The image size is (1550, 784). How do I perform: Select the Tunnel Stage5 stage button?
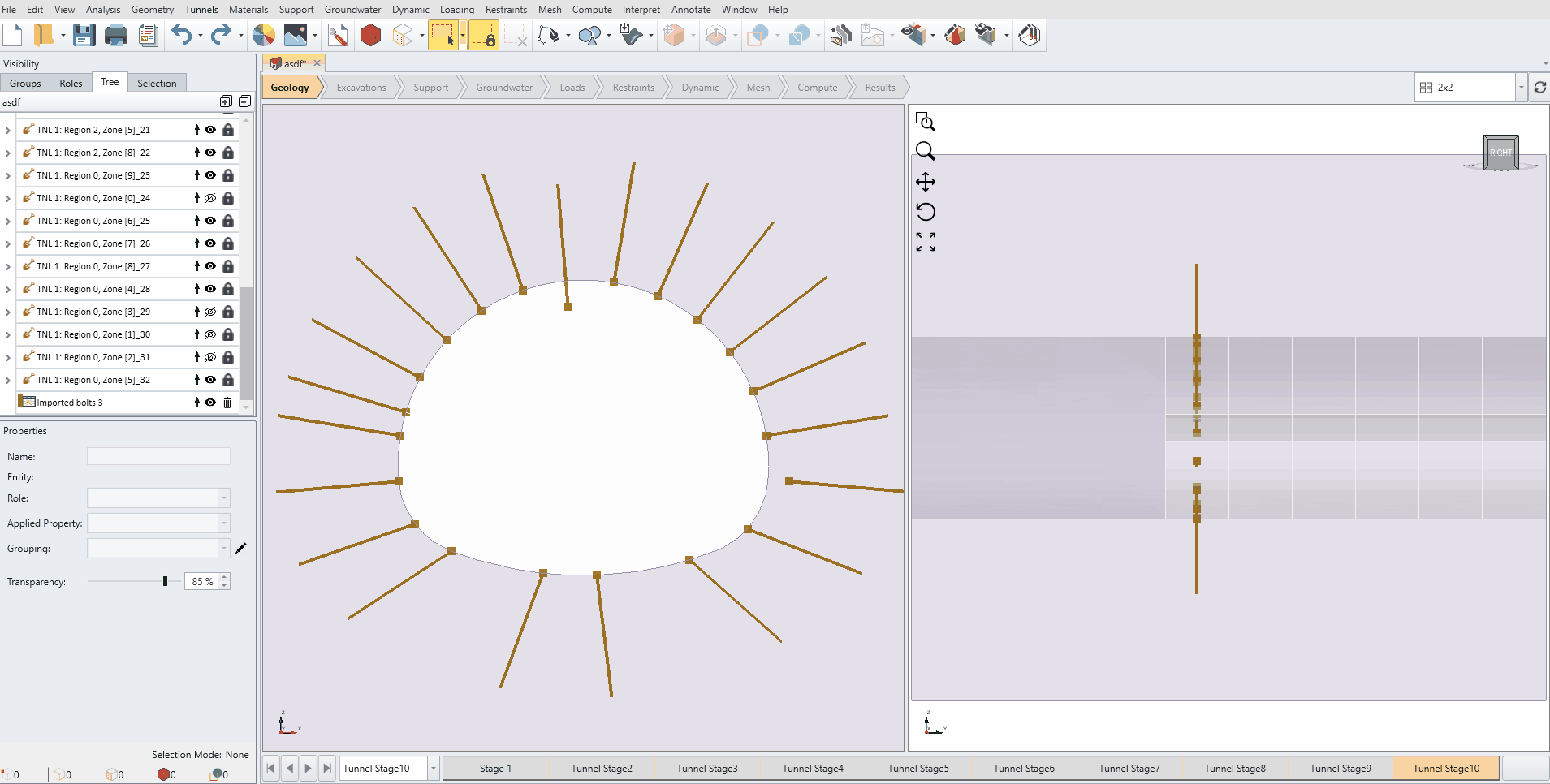click(917, 769)
